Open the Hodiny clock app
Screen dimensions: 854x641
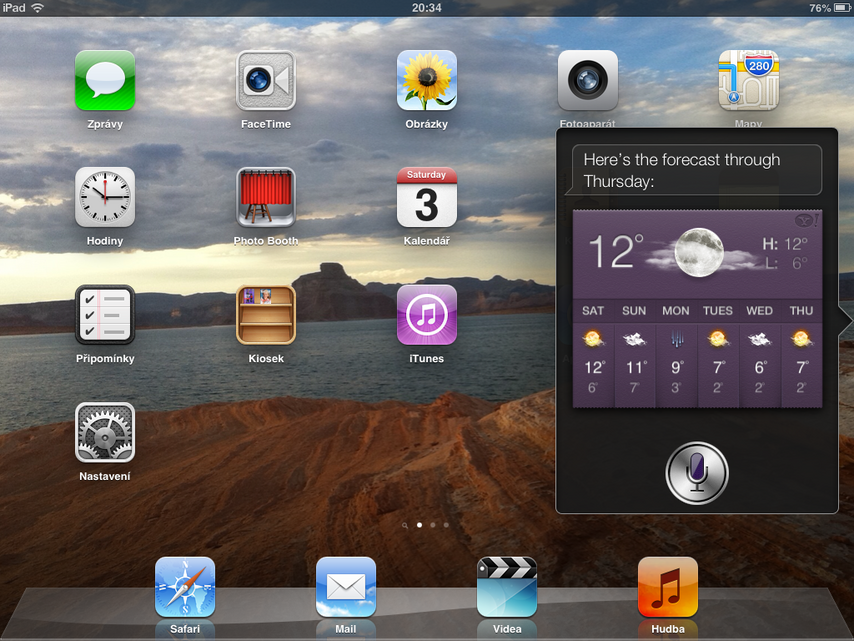point(105,197)
